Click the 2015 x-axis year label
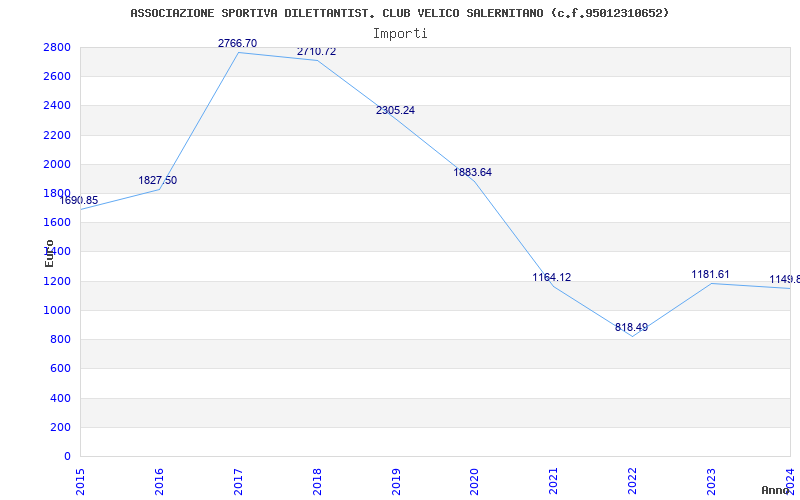800x500 pixels. (80, 482)
